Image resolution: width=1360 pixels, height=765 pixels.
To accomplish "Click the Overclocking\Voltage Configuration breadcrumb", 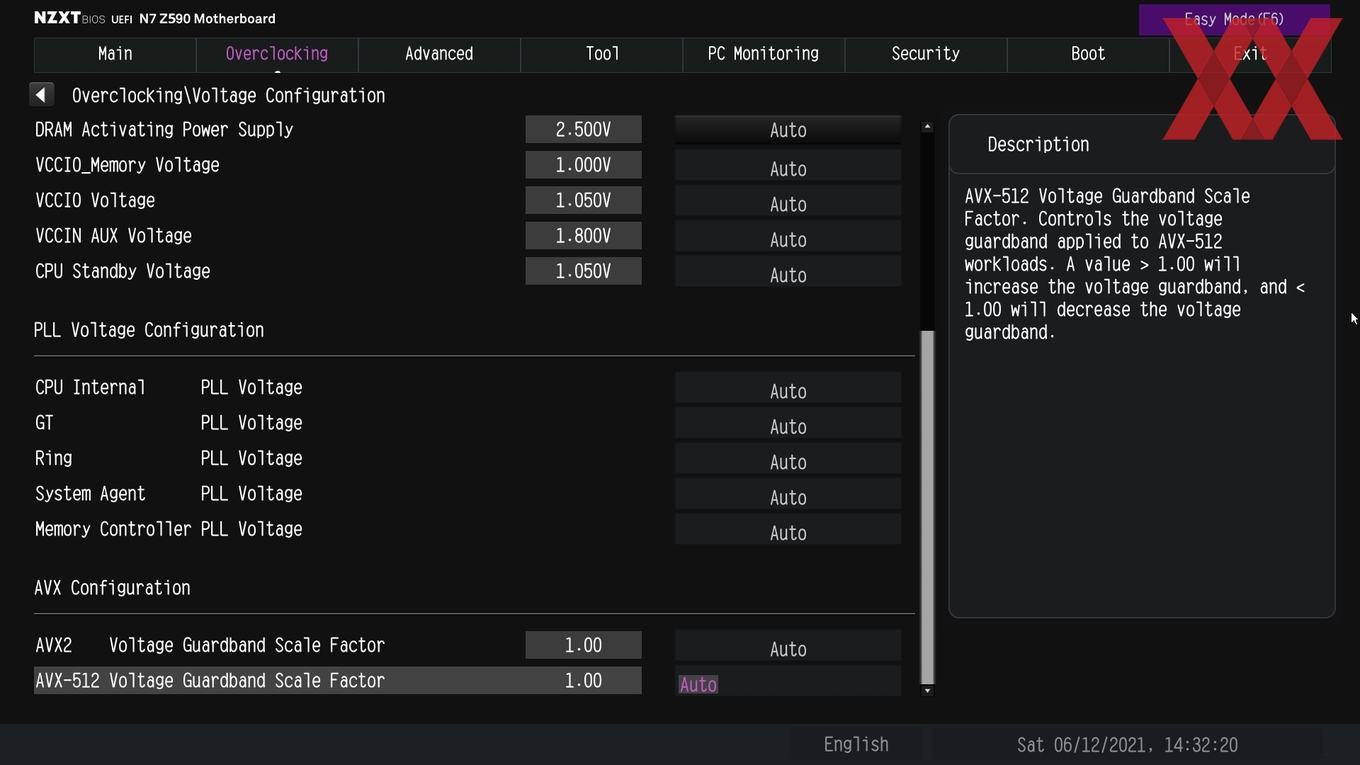I will [x=228, y=96].
